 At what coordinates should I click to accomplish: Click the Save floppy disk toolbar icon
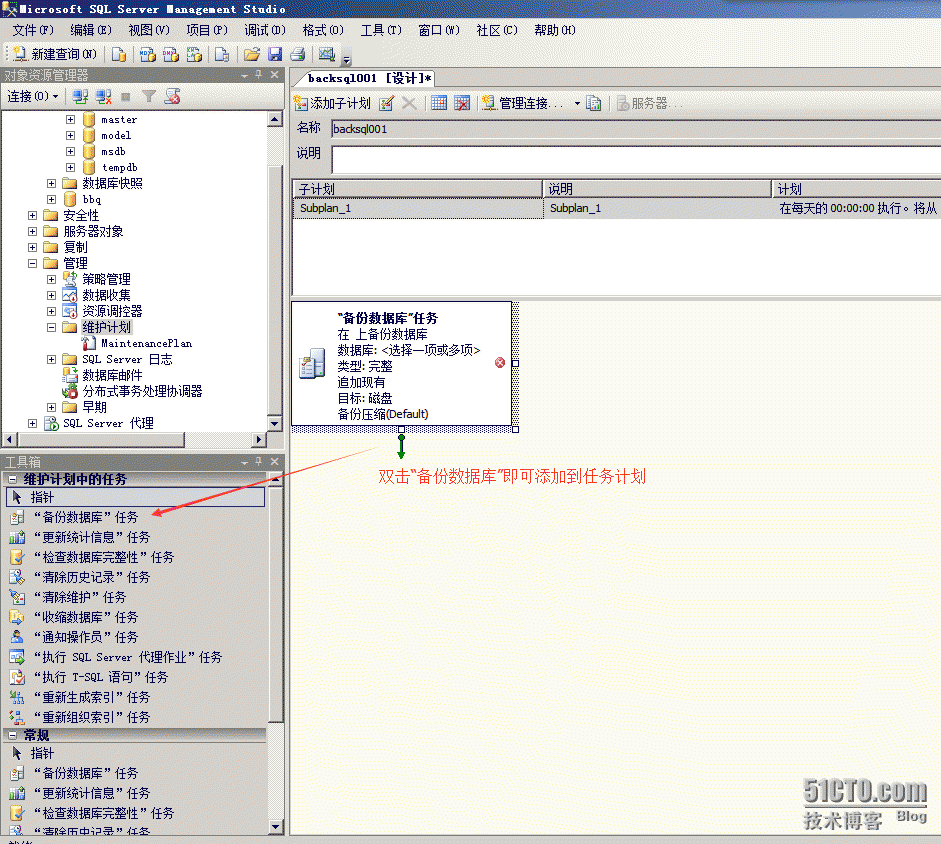coord(275,54)
